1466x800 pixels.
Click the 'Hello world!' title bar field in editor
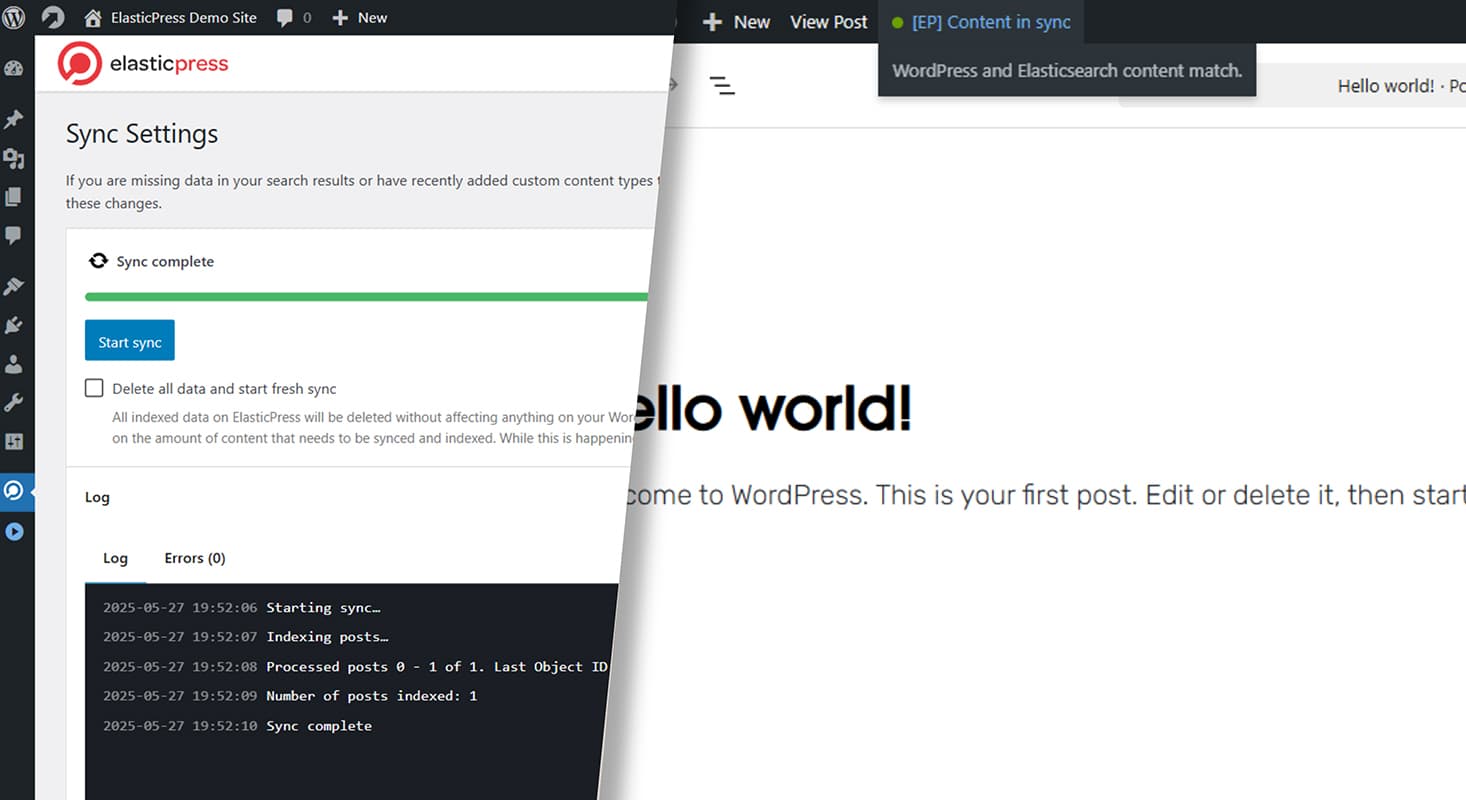click(x=1292, y=86)
